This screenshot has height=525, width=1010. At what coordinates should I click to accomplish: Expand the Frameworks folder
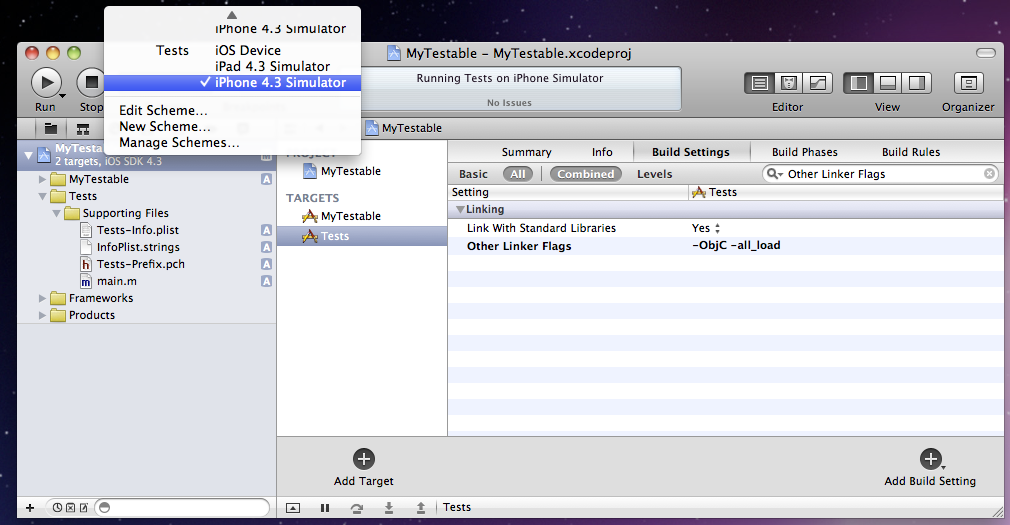coord(43,298)
